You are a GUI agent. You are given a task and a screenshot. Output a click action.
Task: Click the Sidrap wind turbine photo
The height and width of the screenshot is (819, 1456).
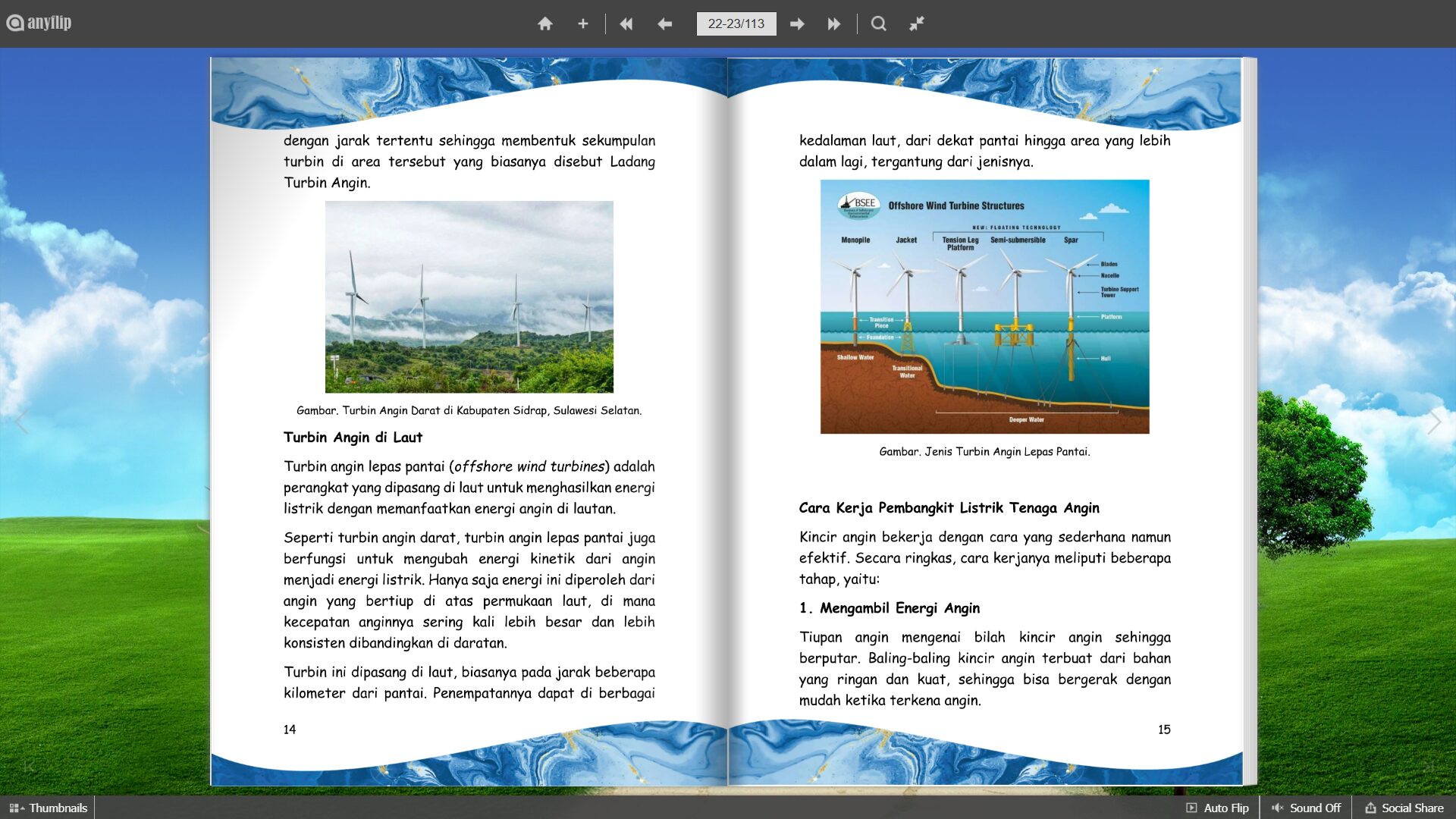point(469,297)
